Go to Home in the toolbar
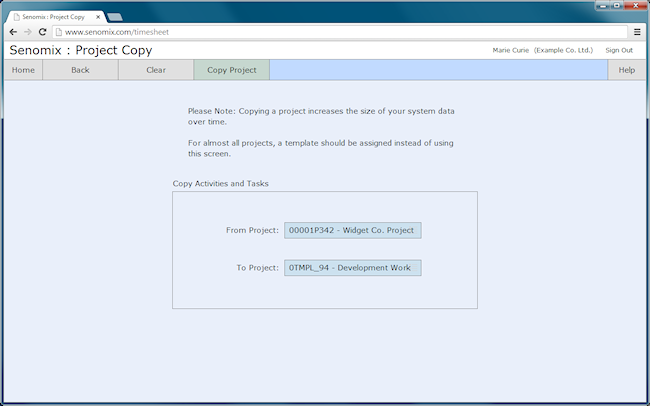Image resolution: width=650 pixels, height=406 pixels. pos(23,70)
